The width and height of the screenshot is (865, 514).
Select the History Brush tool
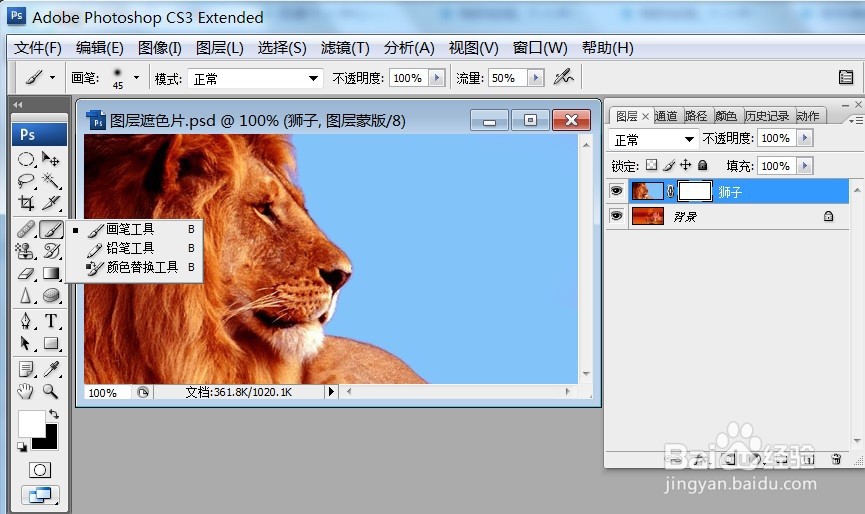[x=51, y=251]
